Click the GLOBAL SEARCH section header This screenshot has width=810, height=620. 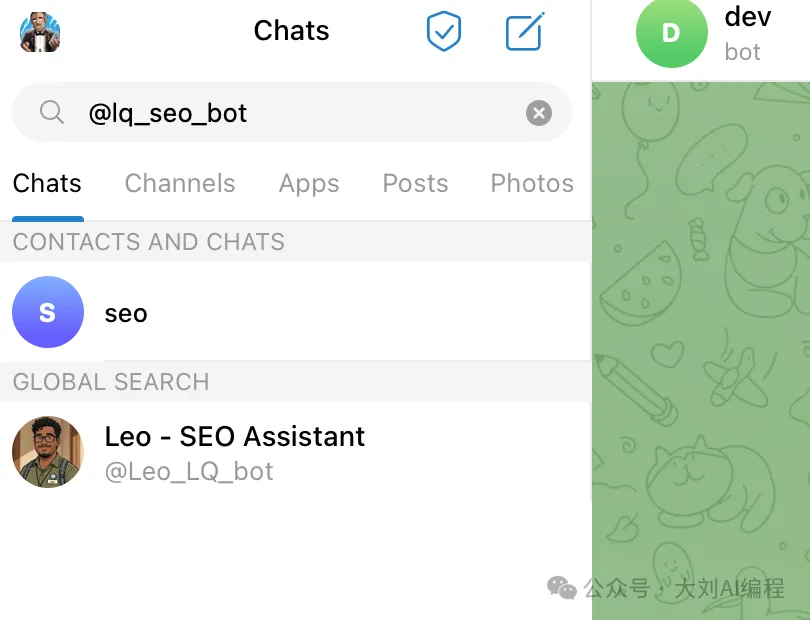pyautogui.click(x=111, y=382)
